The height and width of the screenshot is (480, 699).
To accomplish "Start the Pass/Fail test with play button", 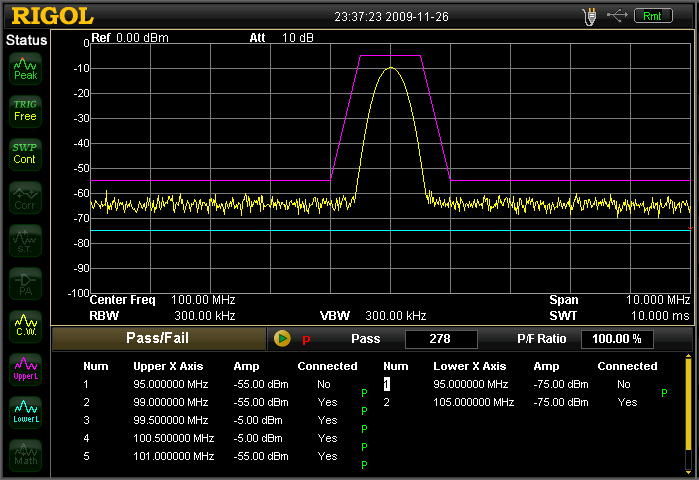I will coord(282,339).
